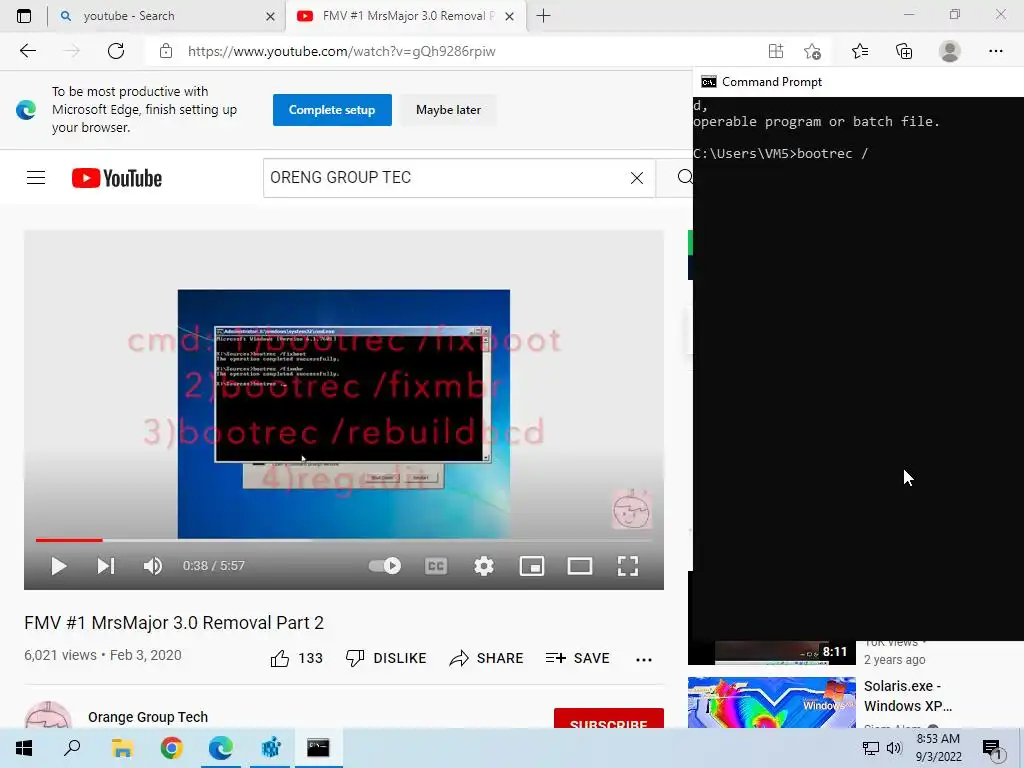The height and width of the screenshot is (768, 1024).
Task: Open the notification center
Action: 993,749
